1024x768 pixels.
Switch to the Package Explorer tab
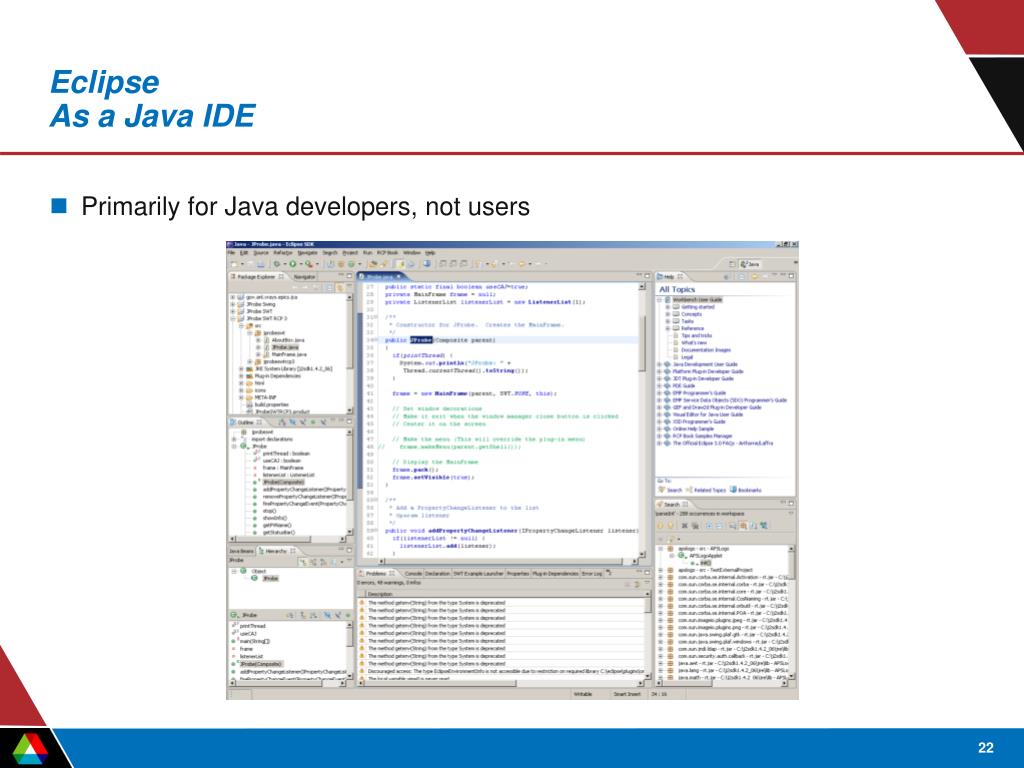pyautogui.click(x=256, y=276)
